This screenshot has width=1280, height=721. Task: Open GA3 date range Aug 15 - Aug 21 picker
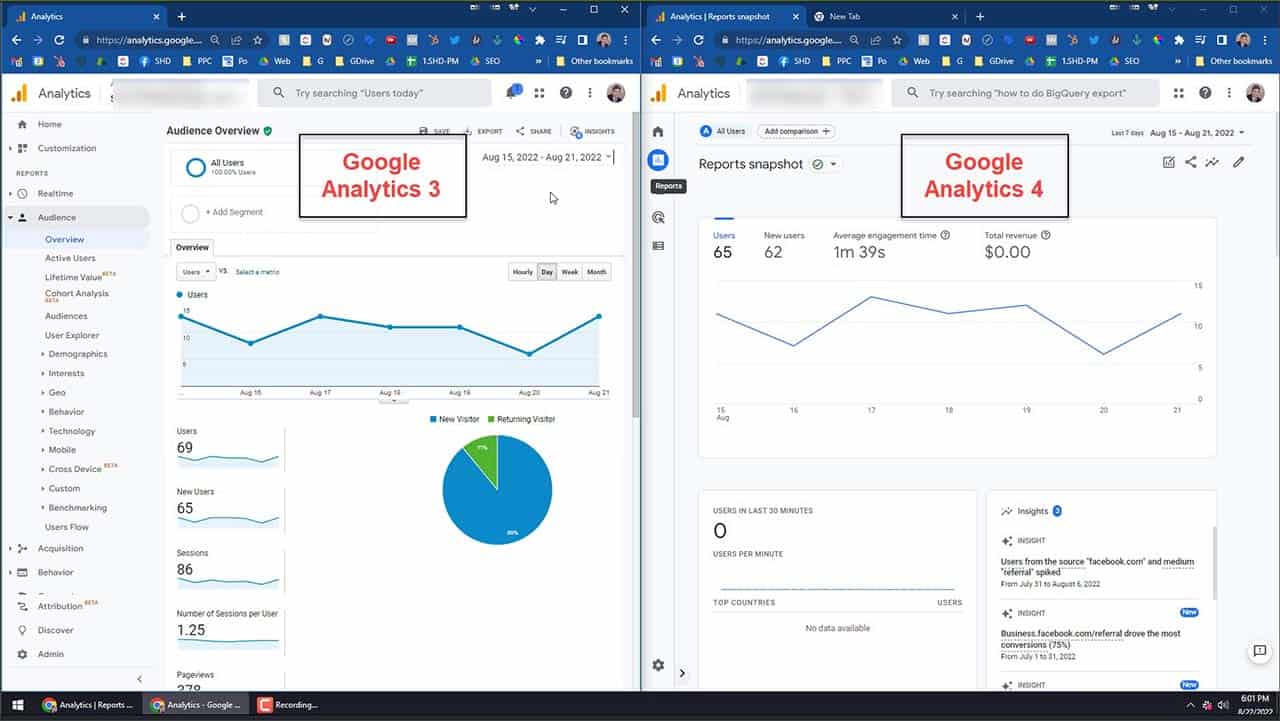click(546, 157)
